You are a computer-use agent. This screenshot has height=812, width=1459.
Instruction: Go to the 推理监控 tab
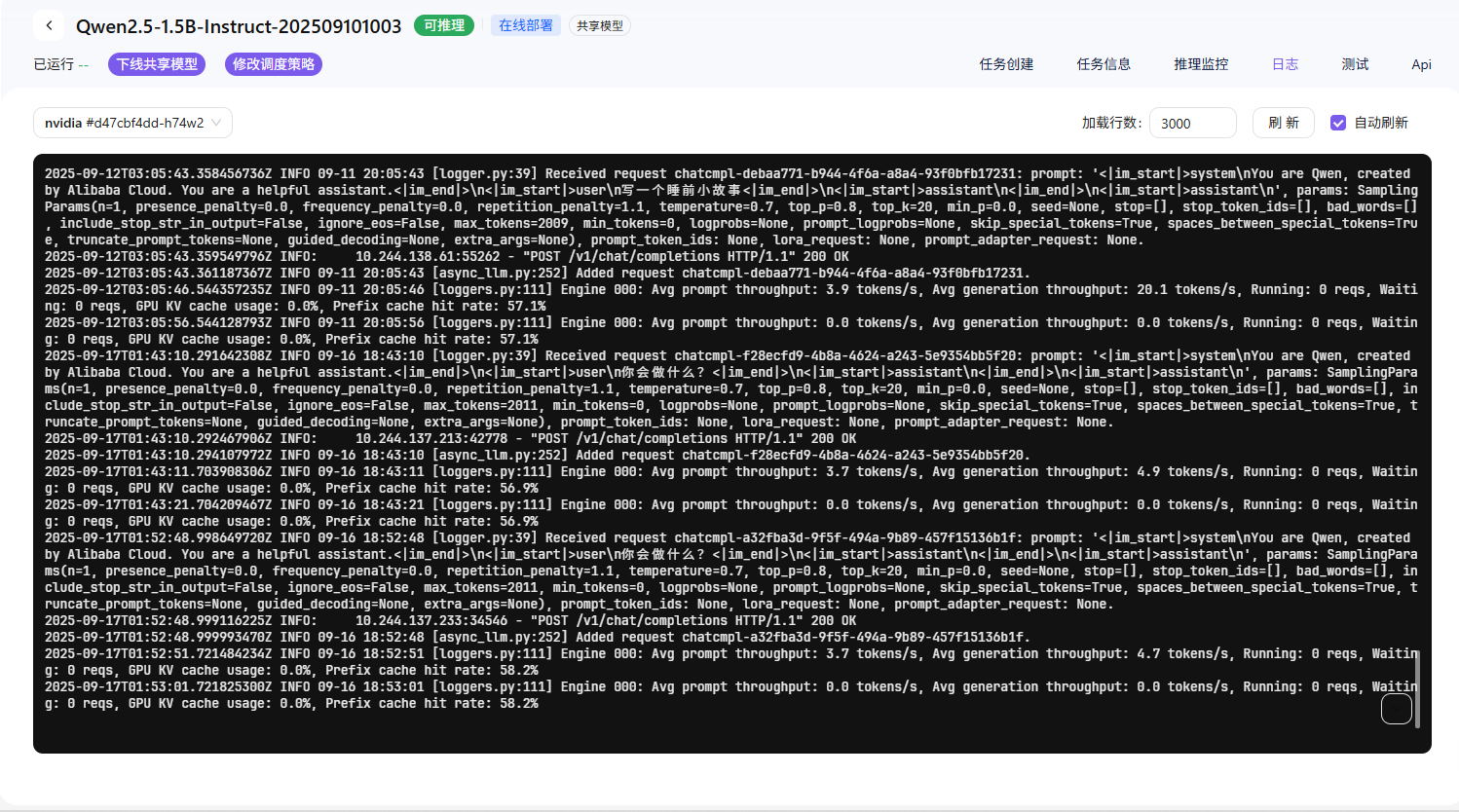pyautogui.click(x=1201, y=64)
